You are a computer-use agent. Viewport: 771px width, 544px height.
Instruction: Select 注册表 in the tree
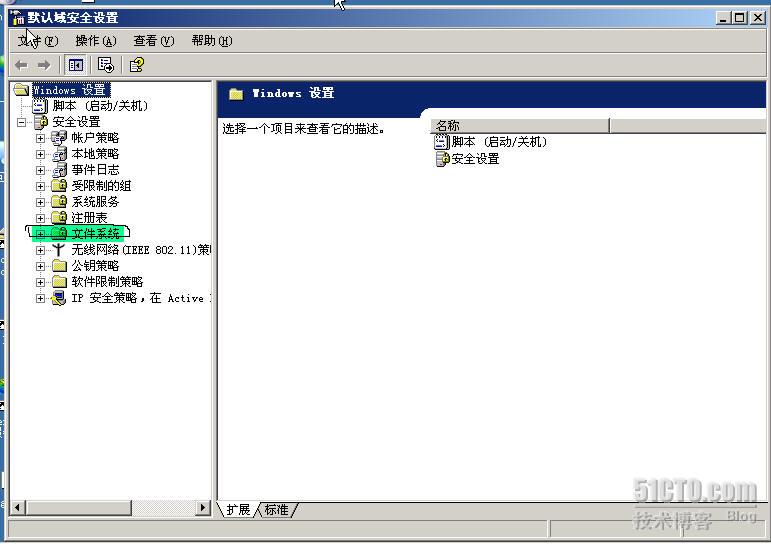(89, 218)
